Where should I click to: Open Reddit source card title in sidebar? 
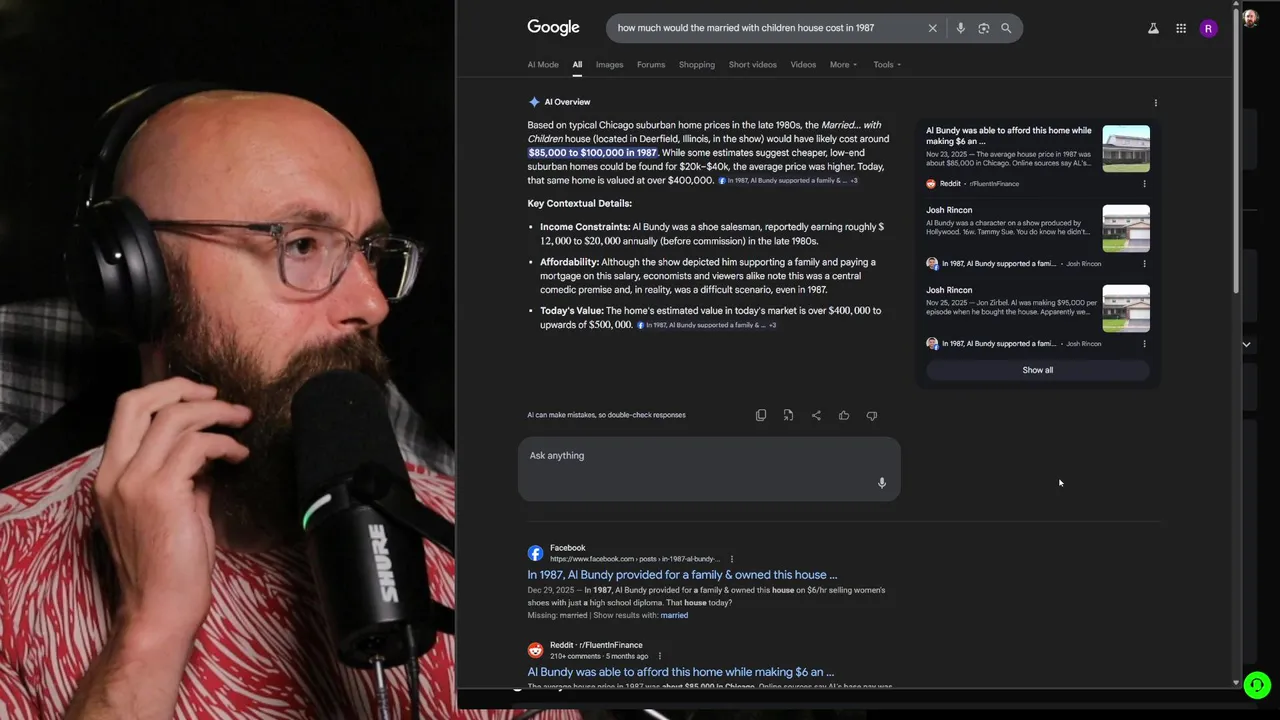(x=1009, y=136)
